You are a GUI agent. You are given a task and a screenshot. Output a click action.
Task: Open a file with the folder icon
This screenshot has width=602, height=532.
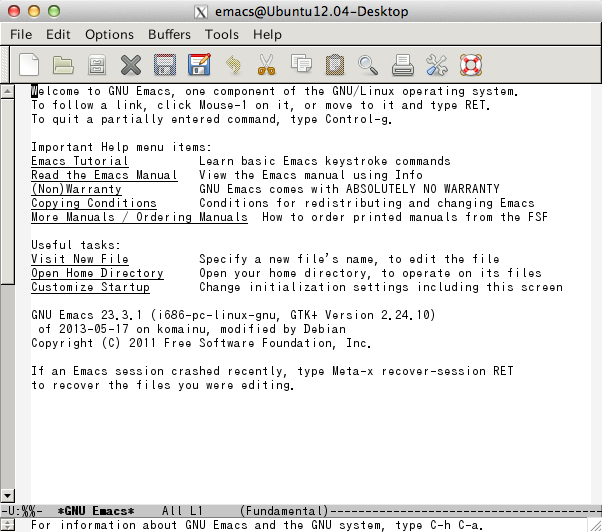point(63,64)
